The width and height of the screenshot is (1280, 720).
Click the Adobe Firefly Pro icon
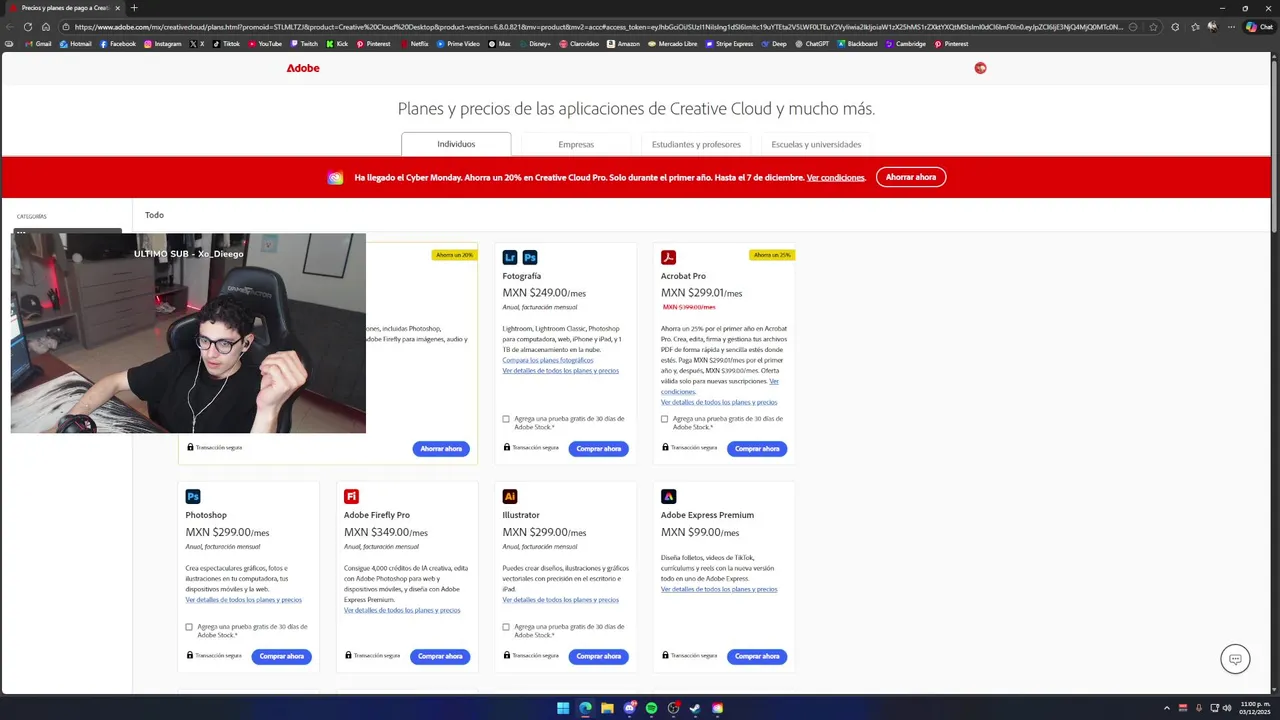pyautogui.click(x=351, y=496)
